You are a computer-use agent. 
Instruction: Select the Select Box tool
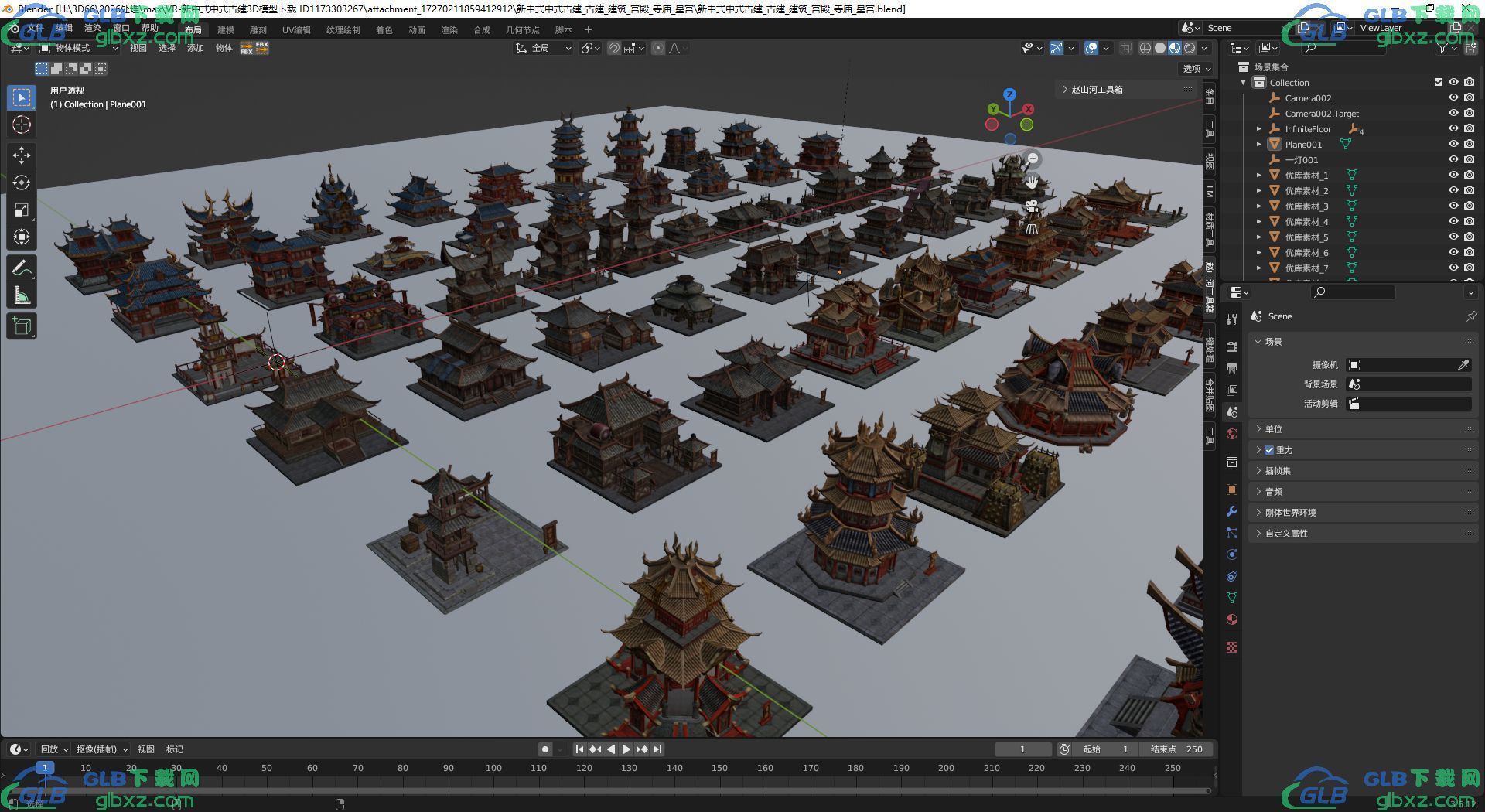click(22, 97)
